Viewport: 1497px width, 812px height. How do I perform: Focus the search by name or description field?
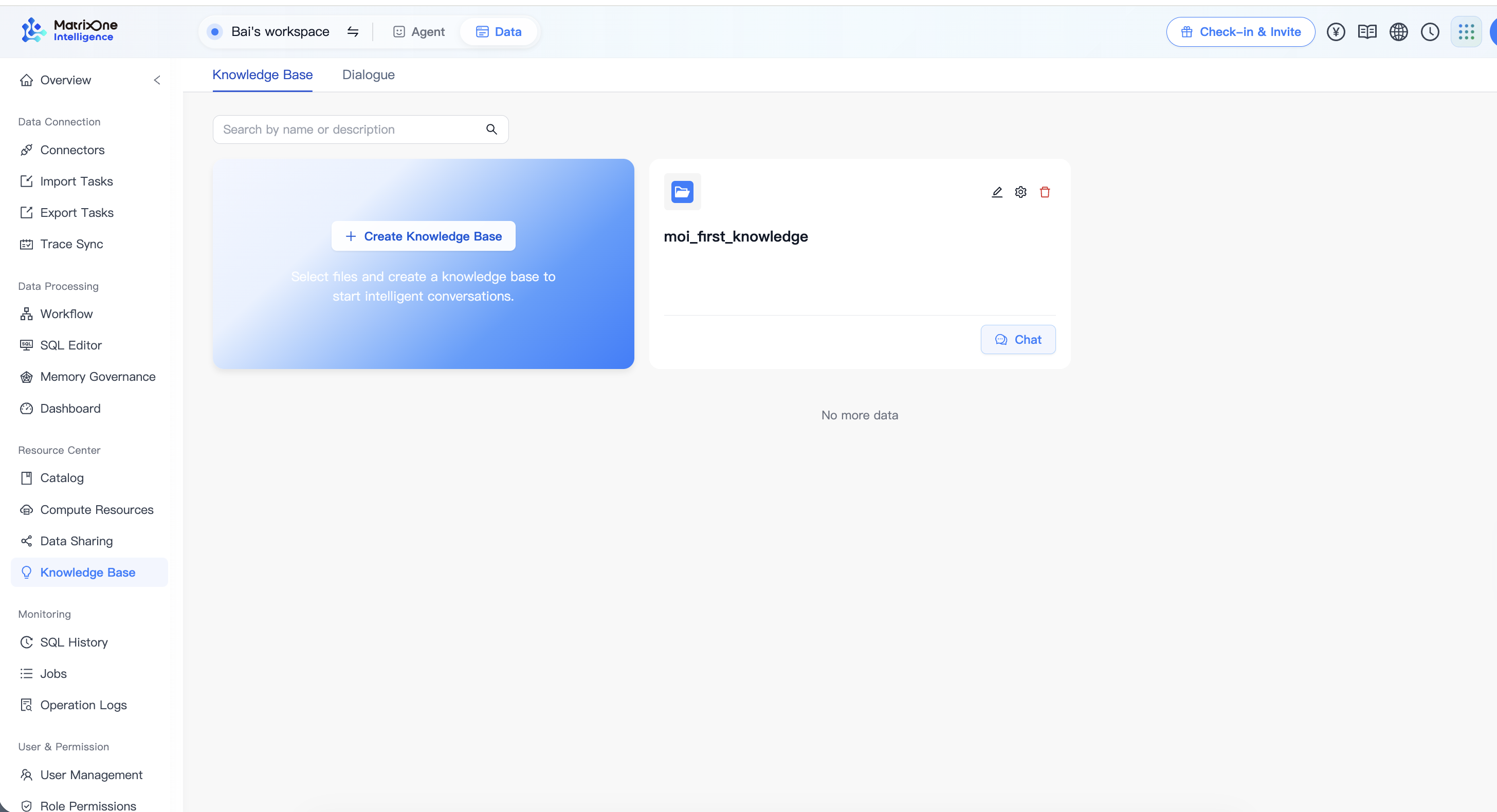(360, 130)
